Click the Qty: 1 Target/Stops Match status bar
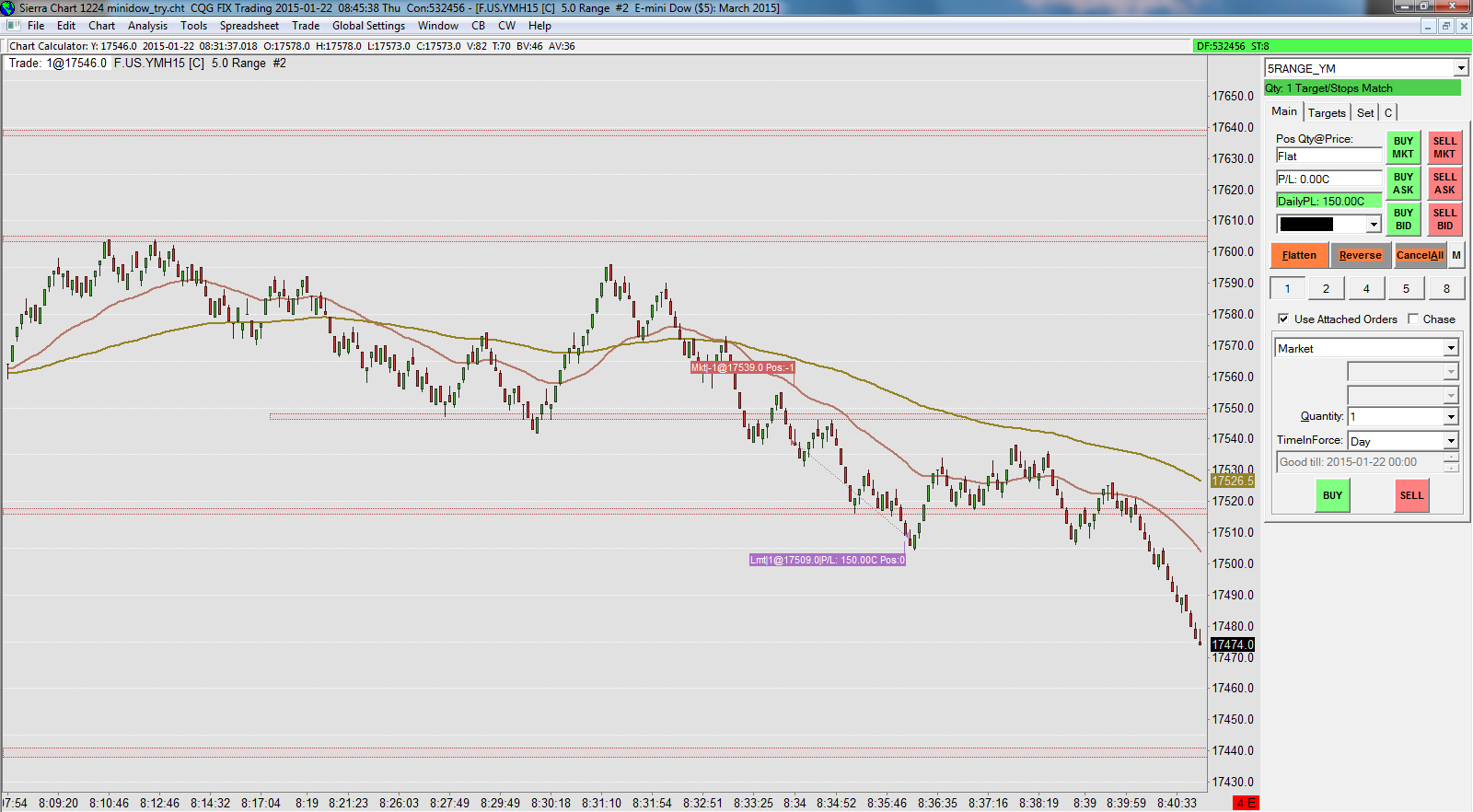The width and height of the screenshot is (1473, 812). coord(1363,88)
